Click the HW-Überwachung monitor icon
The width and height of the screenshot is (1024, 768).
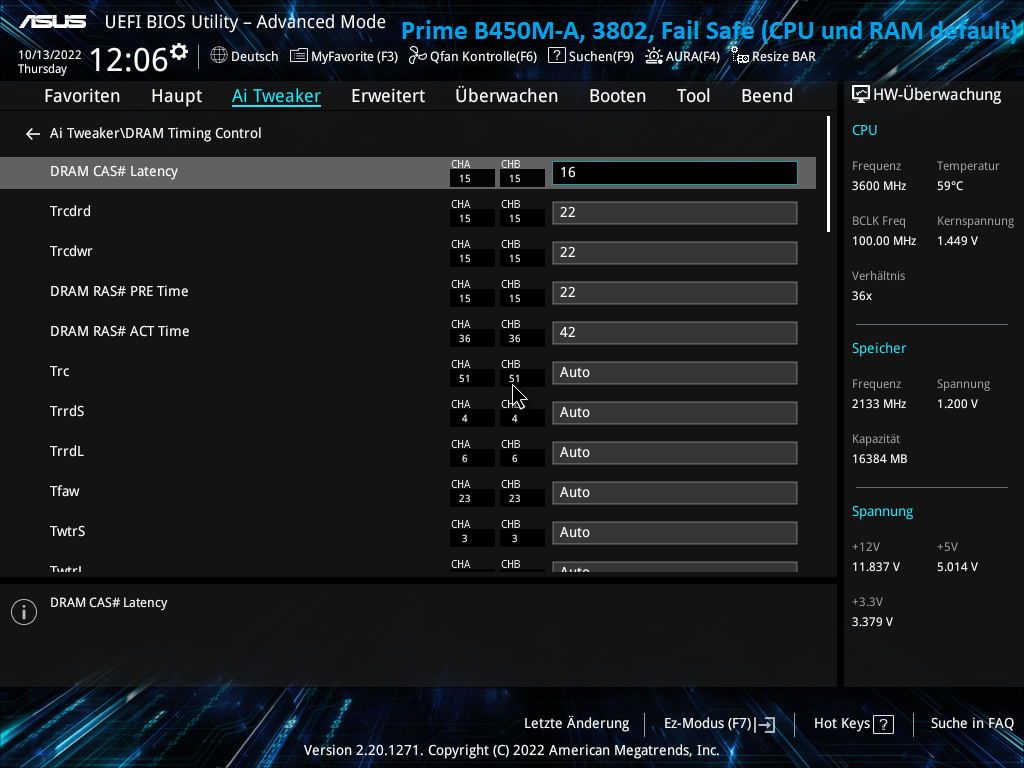(861, 95)
